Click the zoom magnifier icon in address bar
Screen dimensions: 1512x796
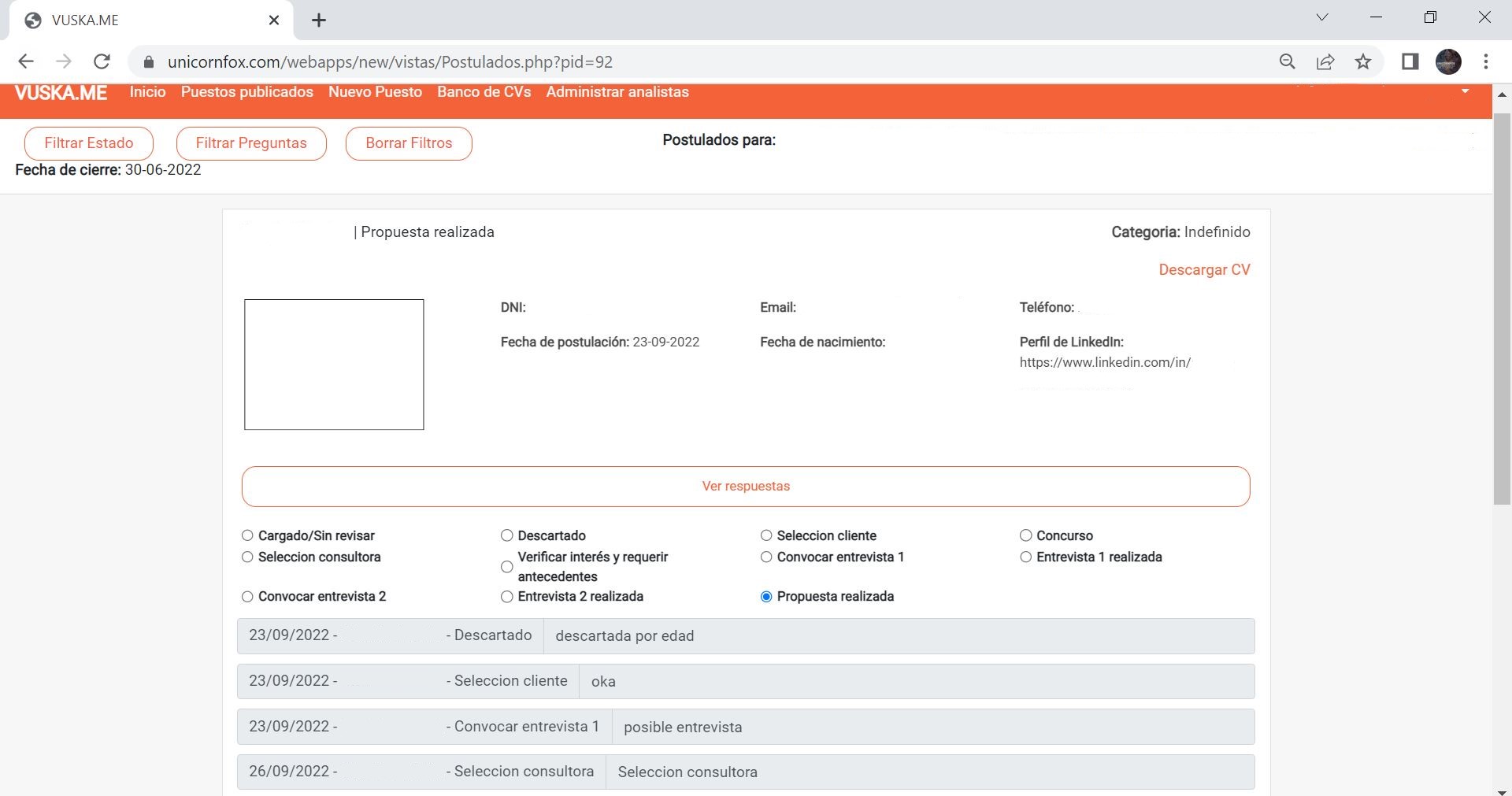[x=1288, y=61]
